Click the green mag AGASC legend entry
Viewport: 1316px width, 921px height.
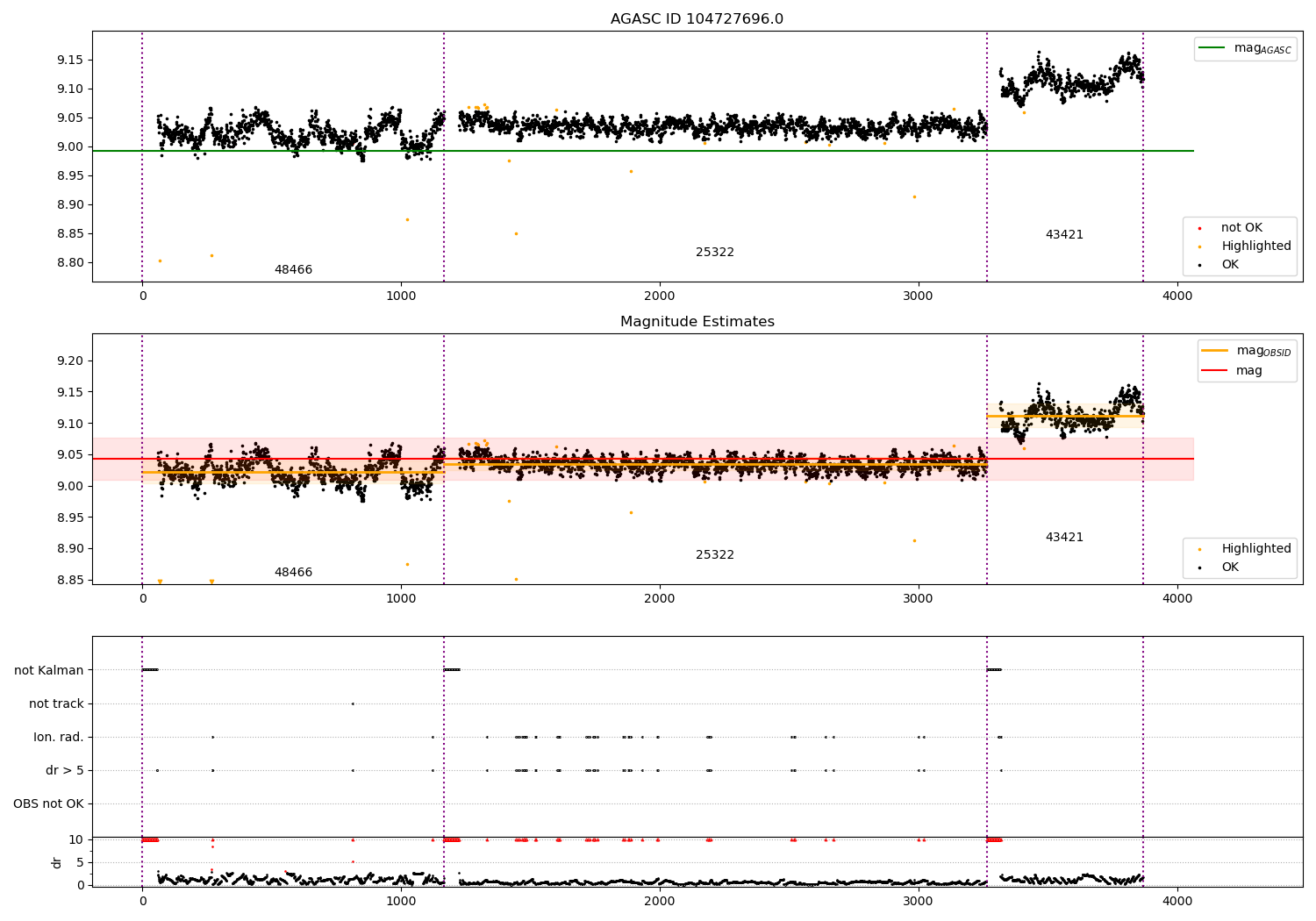tap(1245, 48)
